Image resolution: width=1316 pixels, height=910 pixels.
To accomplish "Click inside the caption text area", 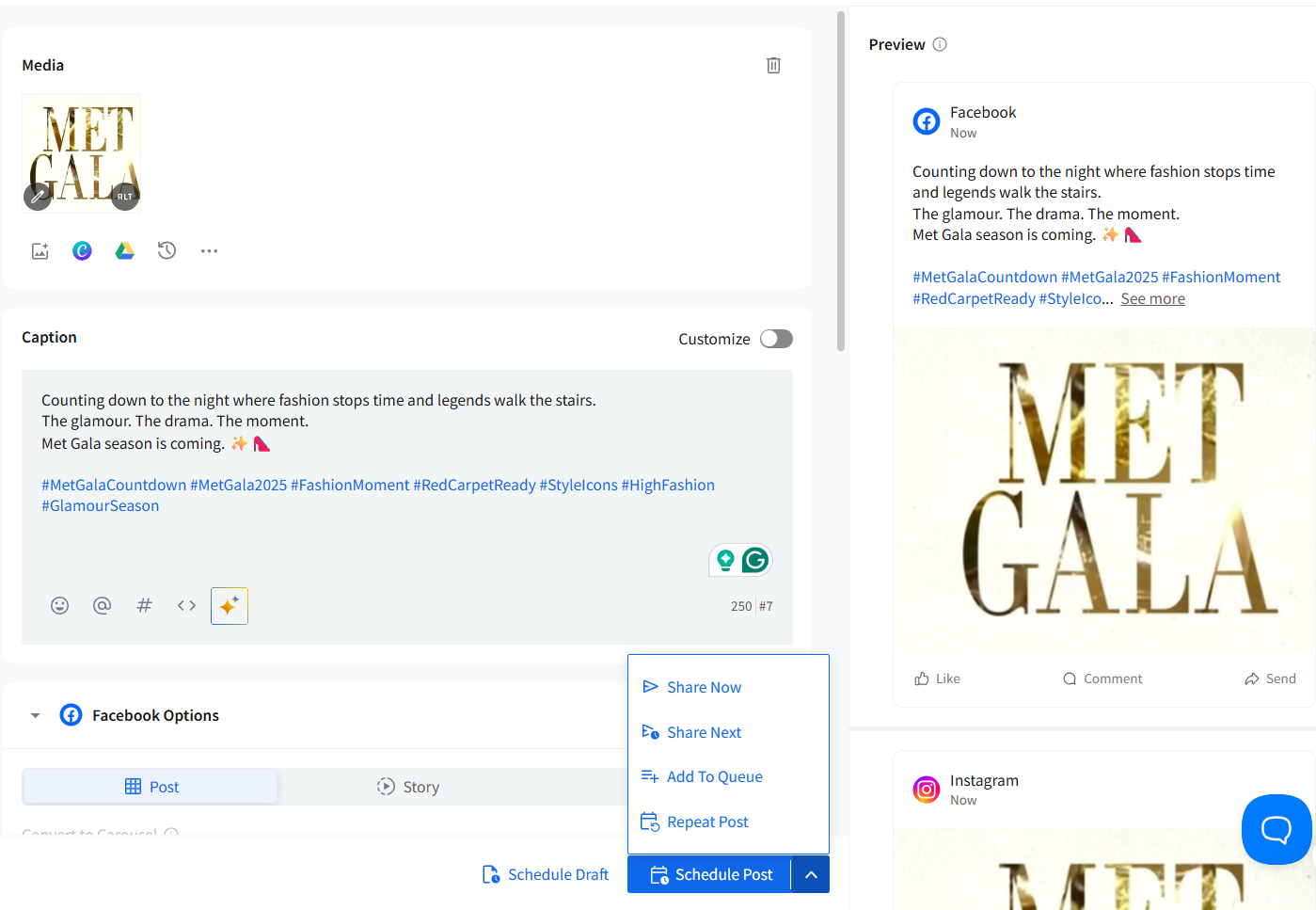I will pos(407,466).
